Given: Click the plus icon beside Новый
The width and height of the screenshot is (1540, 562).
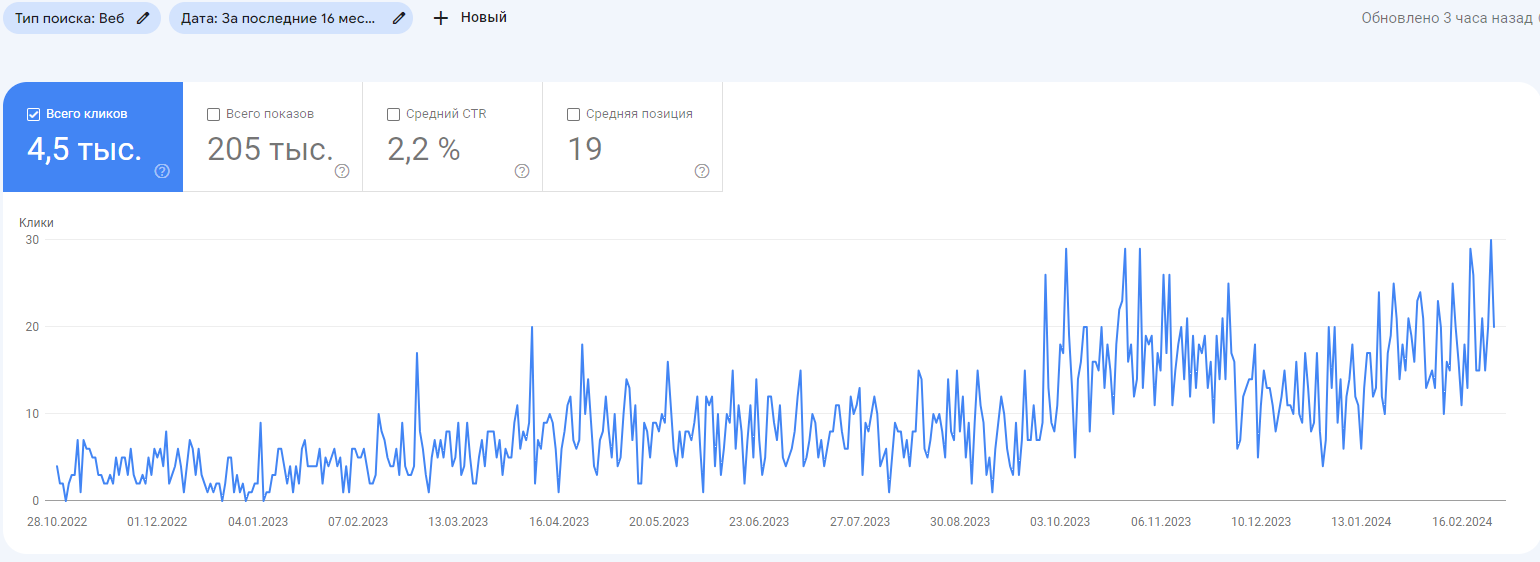Looking at the screenshot, I should pyautogui.click(x=440, y=18).
